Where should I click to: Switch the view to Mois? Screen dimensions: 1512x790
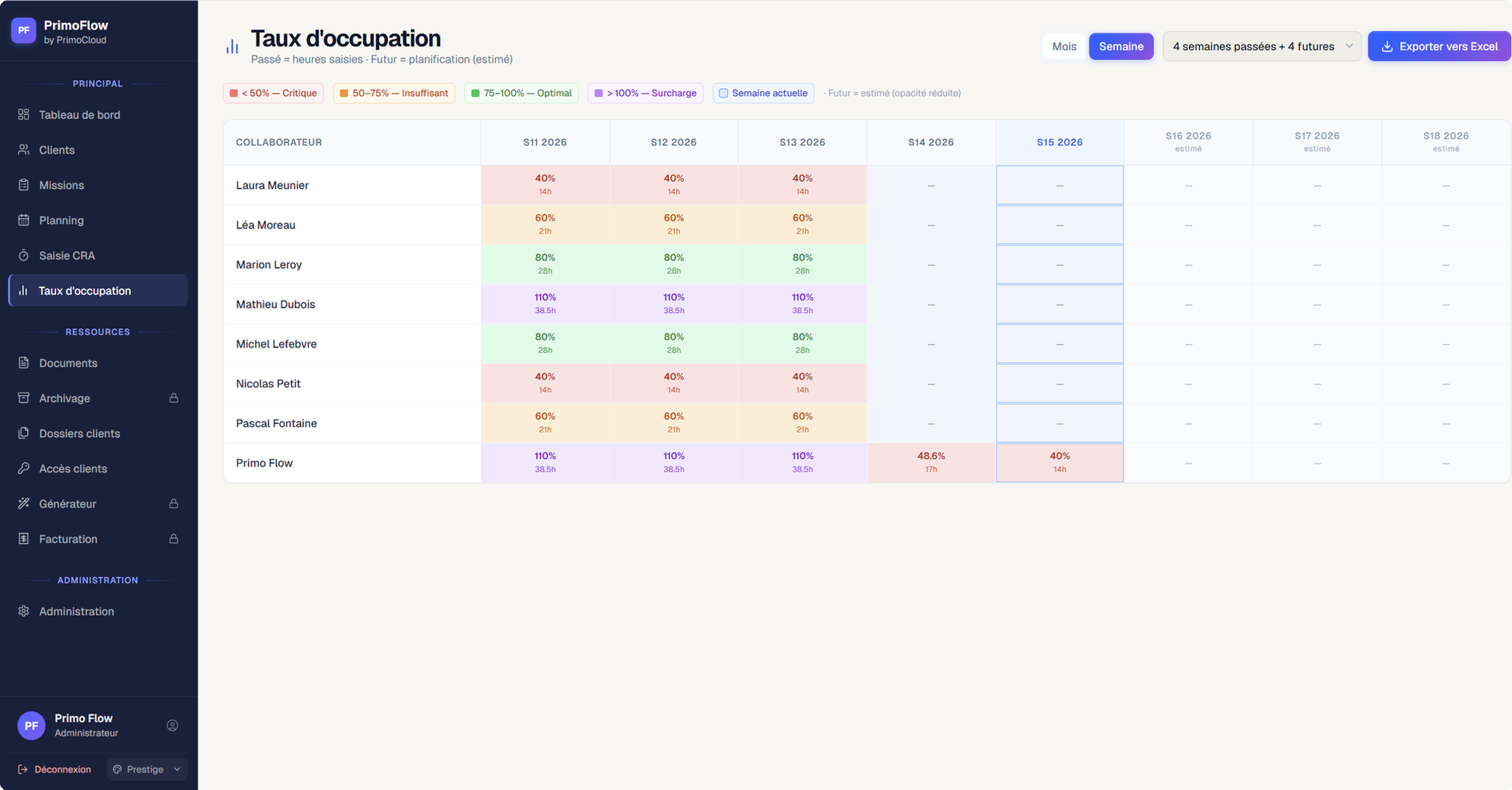(x=1064, y=47)
